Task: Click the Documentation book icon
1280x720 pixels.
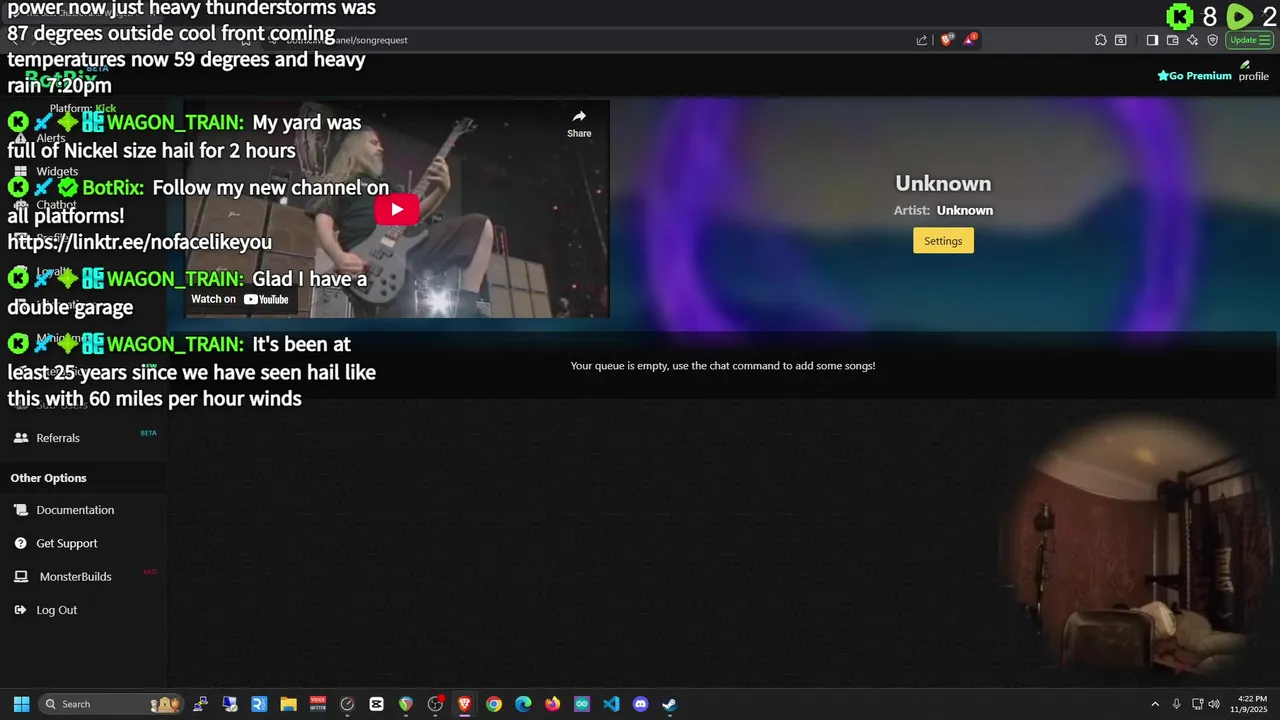Action: 21,510
